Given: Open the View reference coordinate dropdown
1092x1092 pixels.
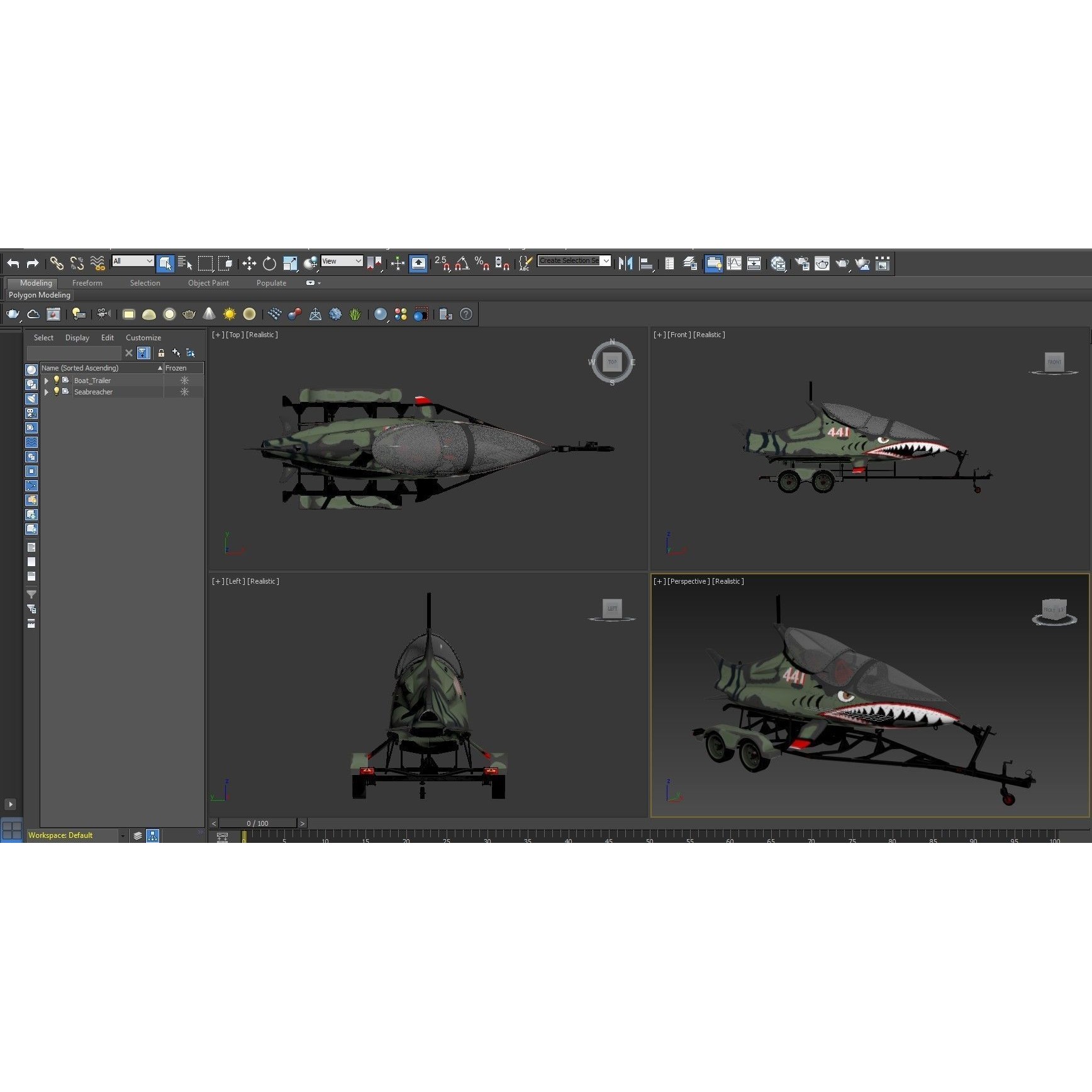Looking at the screenshot, I should 342,260.
